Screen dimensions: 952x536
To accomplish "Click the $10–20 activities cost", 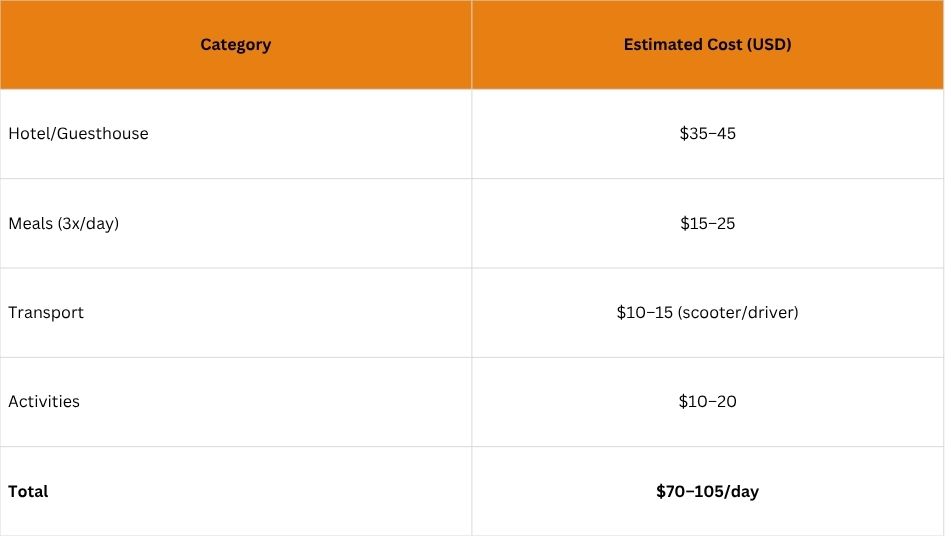I will tap(707, 402).
